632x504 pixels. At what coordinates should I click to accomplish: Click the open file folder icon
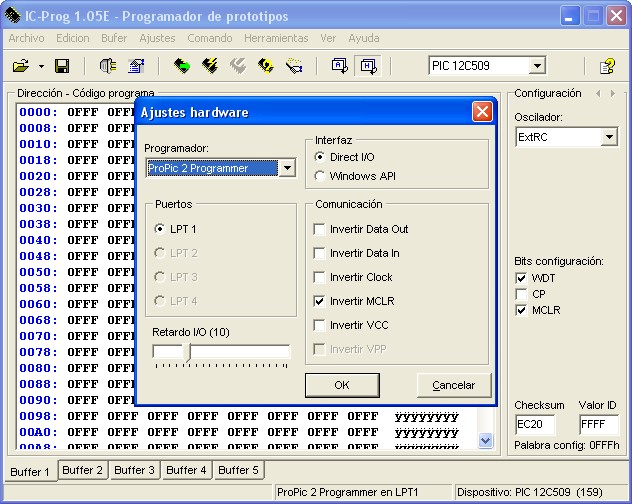tap(20, 66)
